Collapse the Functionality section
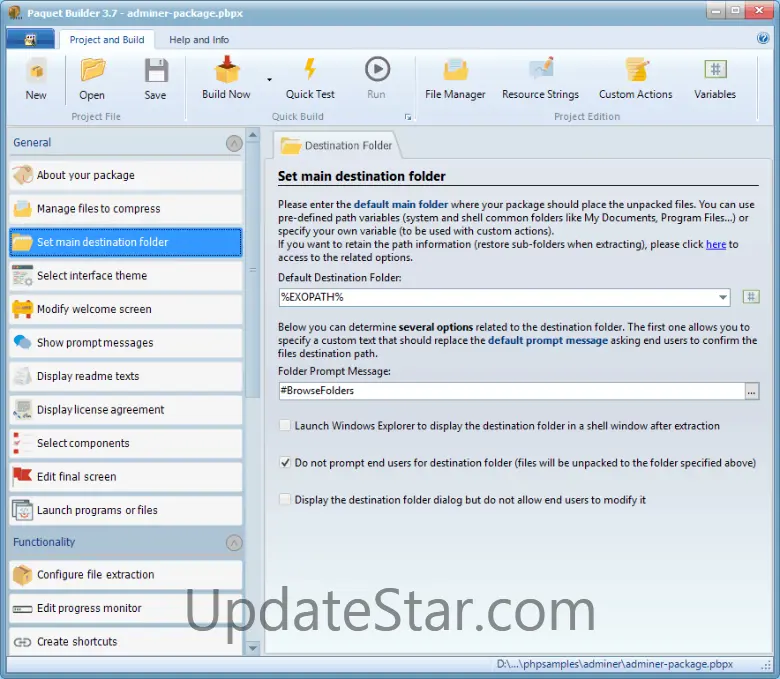The image size is (780, 679). pos(234,542)
